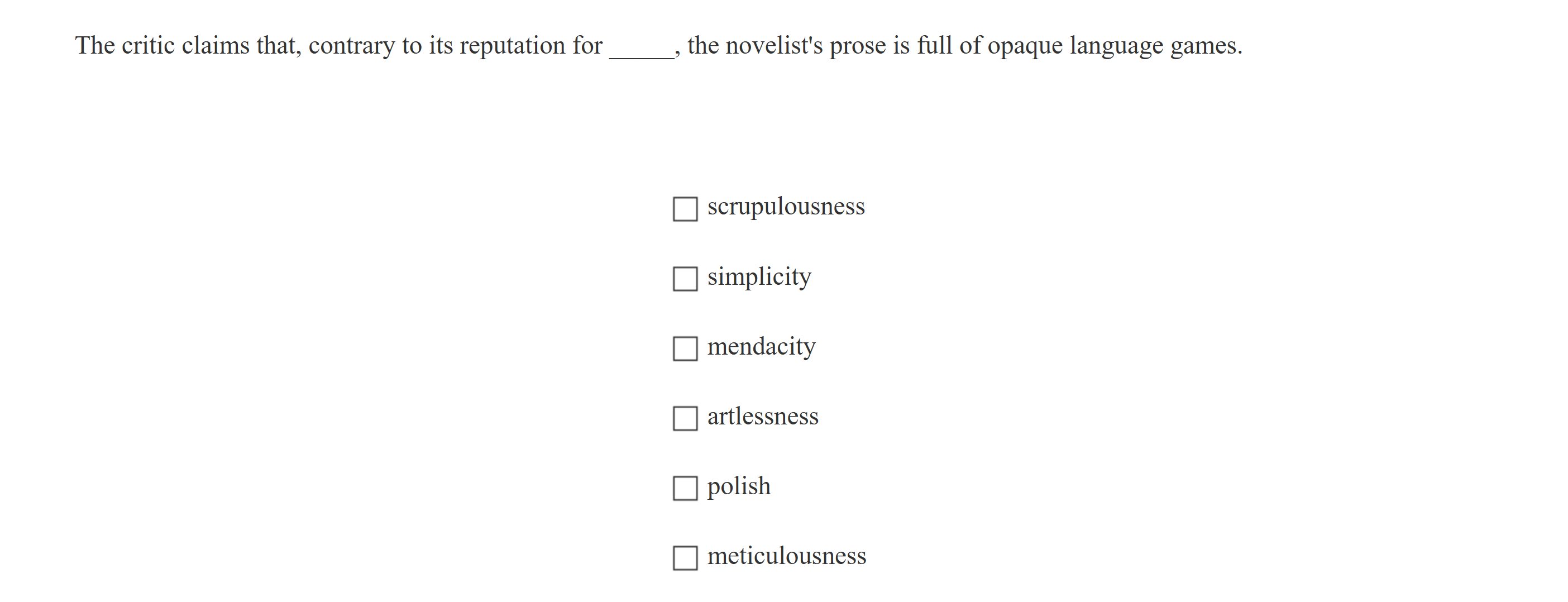Select the mendacity answer choice
1568x602 pixels.
coord(684,350)
